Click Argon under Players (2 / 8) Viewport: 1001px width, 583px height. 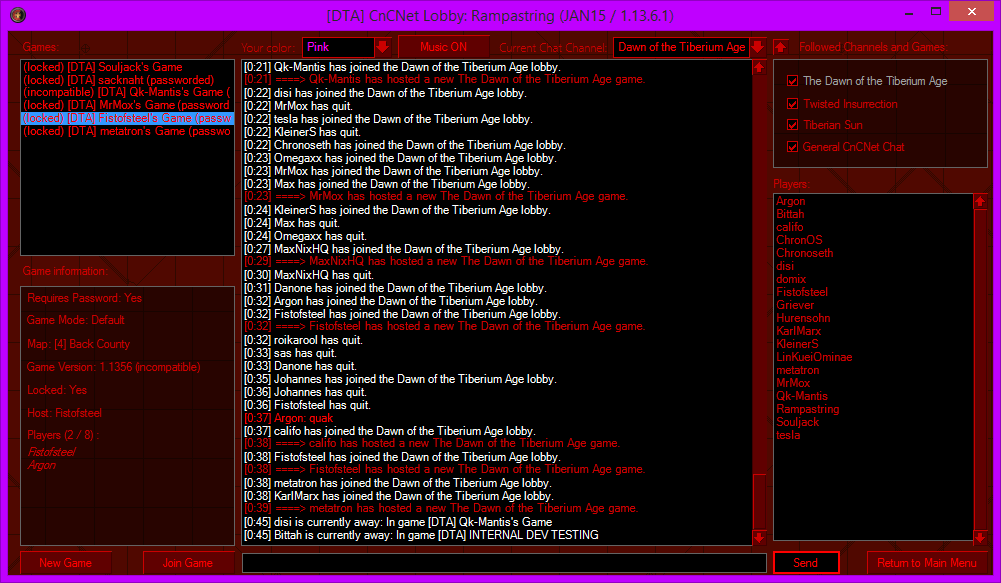41,466
